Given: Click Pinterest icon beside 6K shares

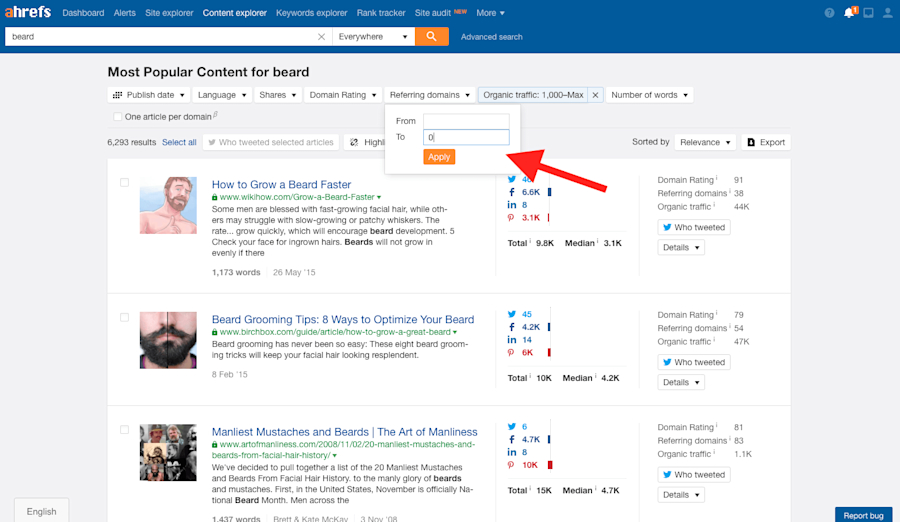Looking at the screenshot, I should [x=511, y=353].
